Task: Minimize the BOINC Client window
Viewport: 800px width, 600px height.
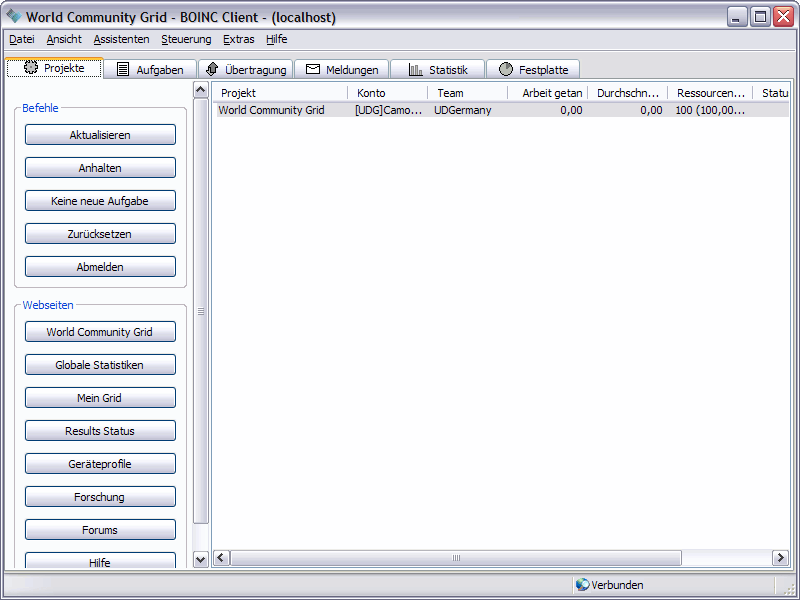Action: pyautogui.click(x=736, y=17)
